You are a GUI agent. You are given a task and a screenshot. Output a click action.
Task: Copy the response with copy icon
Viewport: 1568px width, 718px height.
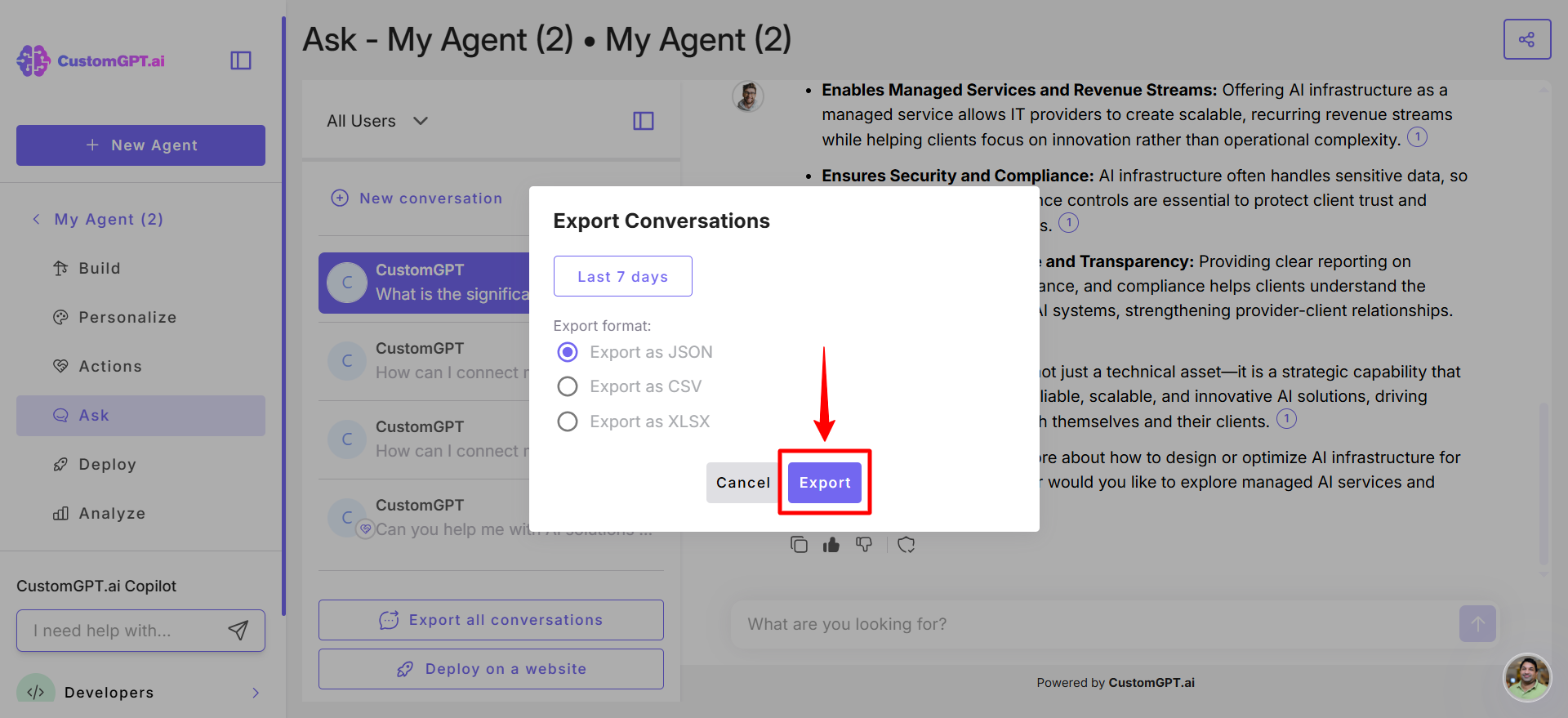(x=800, y=544)
